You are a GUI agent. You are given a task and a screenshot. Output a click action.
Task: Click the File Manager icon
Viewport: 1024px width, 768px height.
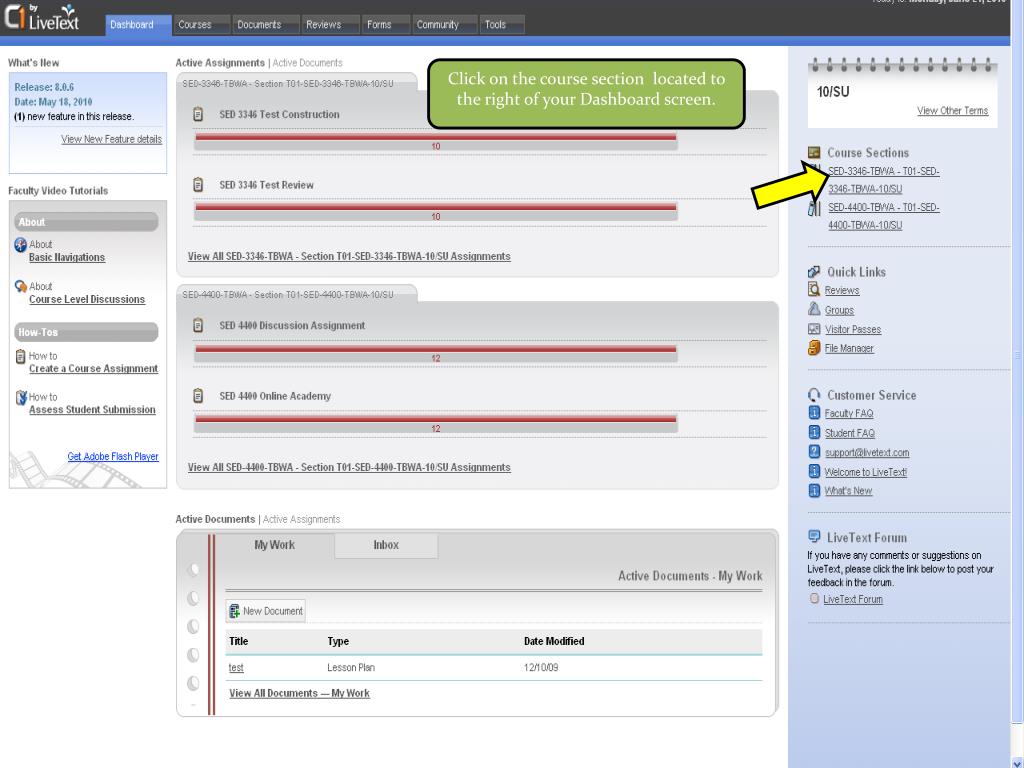tap(814, 347)
